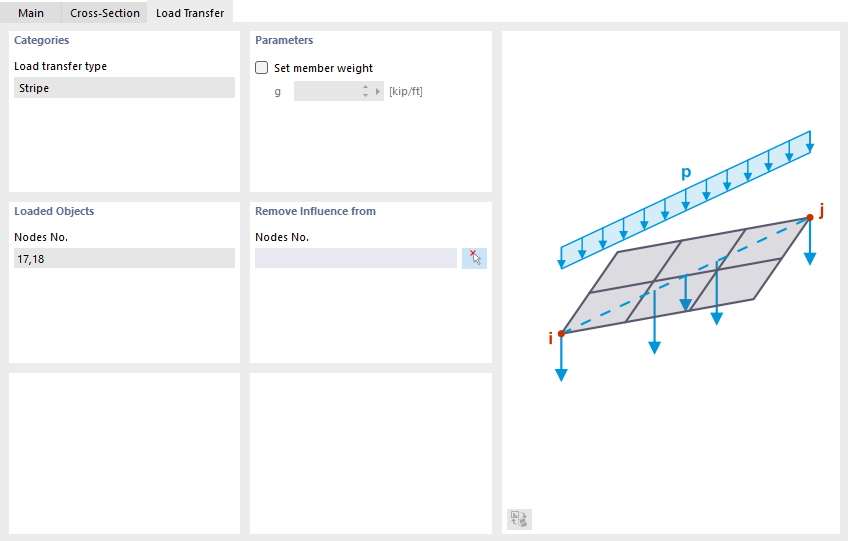Click the select nodes picker icon
This screenshot has height=541, width=848.
(x=474, y=258)
